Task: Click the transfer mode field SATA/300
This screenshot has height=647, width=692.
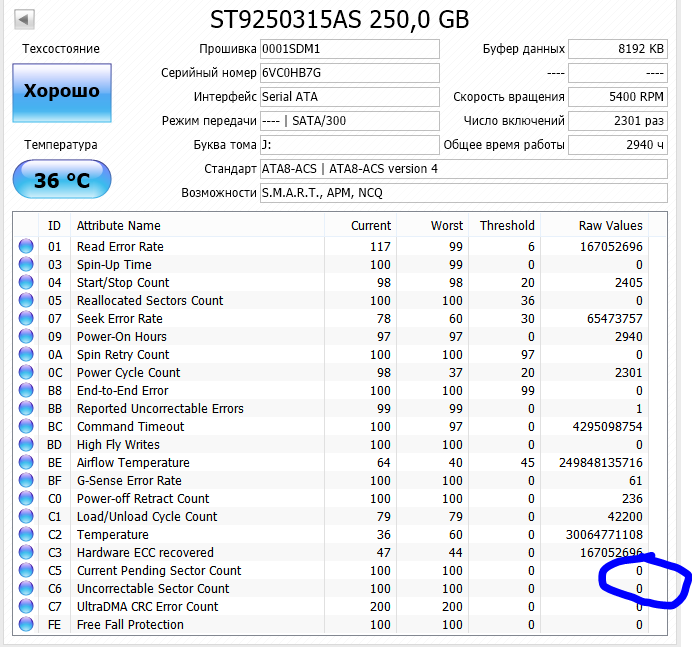Action: (350, 121)
